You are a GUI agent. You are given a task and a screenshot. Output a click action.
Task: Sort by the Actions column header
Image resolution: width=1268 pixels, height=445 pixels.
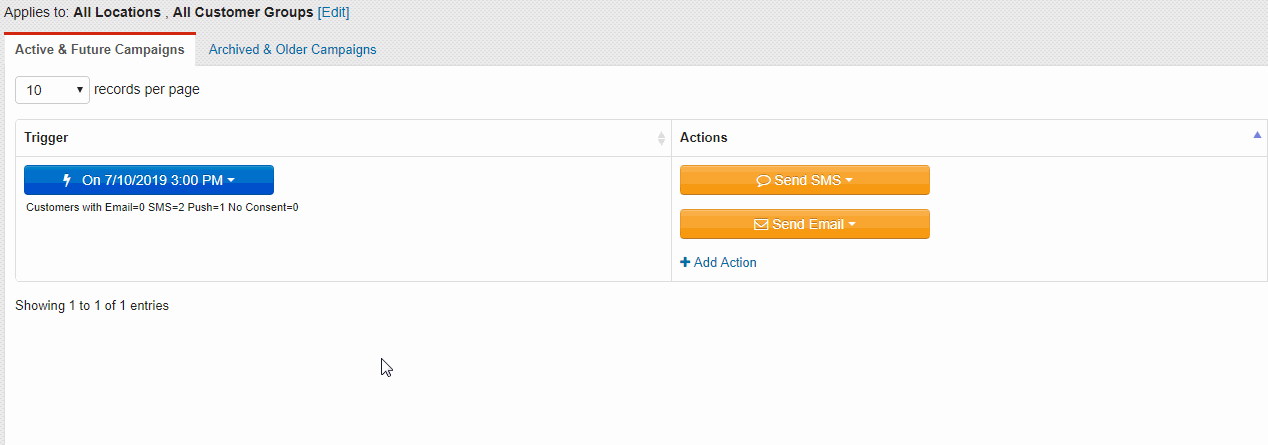point(704,138)
